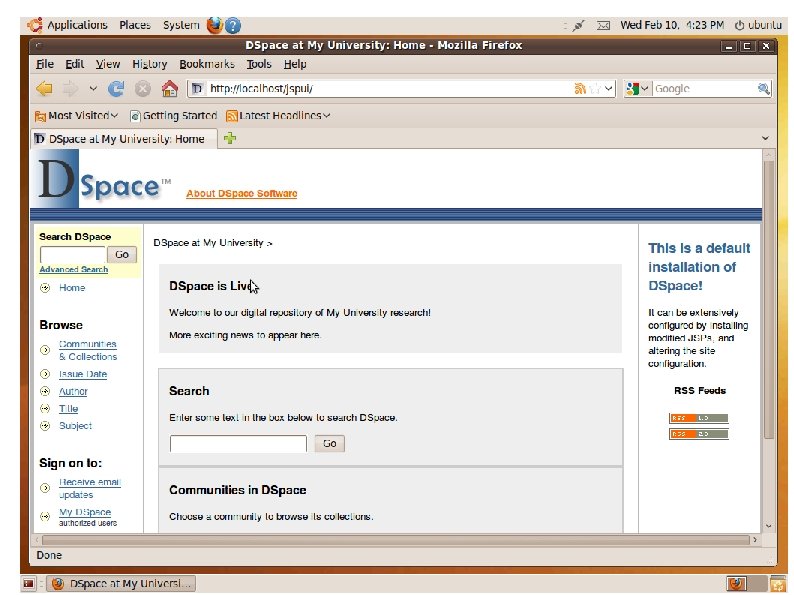This screenshot has height=595, width=794.
Task: Bookmark this page with the star icon
Action: [x=596, y=89]
